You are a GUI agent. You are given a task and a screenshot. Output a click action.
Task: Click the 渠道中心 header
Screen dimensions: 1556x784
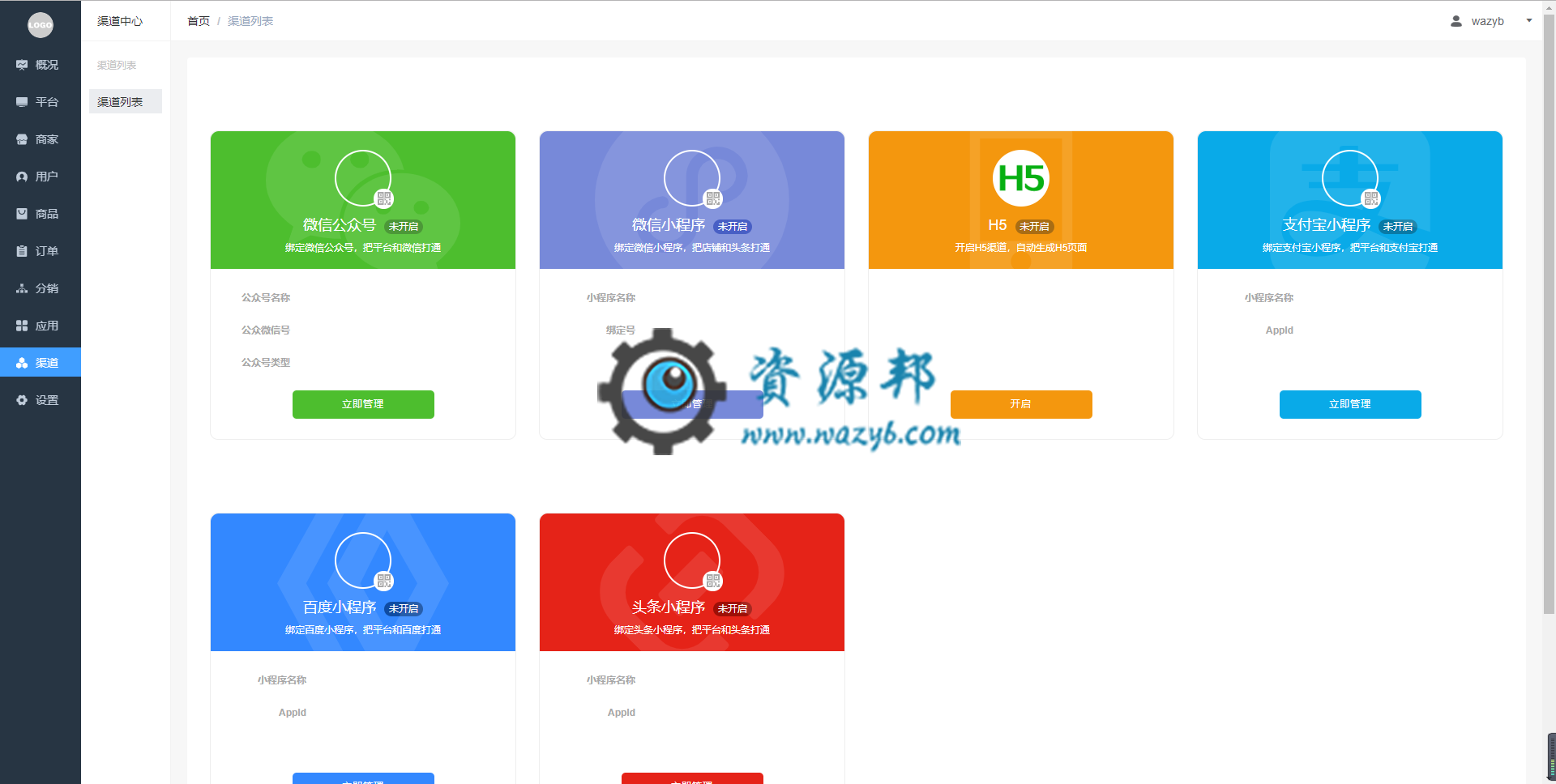120,21
